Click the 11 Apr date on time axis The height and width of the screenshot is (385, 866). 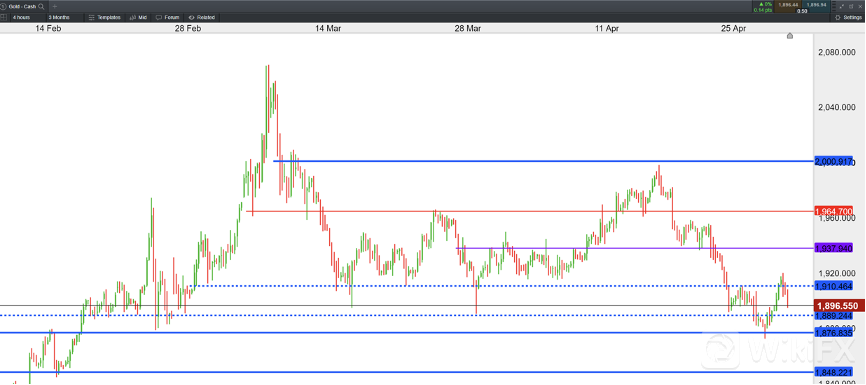[x=606, y=29]
